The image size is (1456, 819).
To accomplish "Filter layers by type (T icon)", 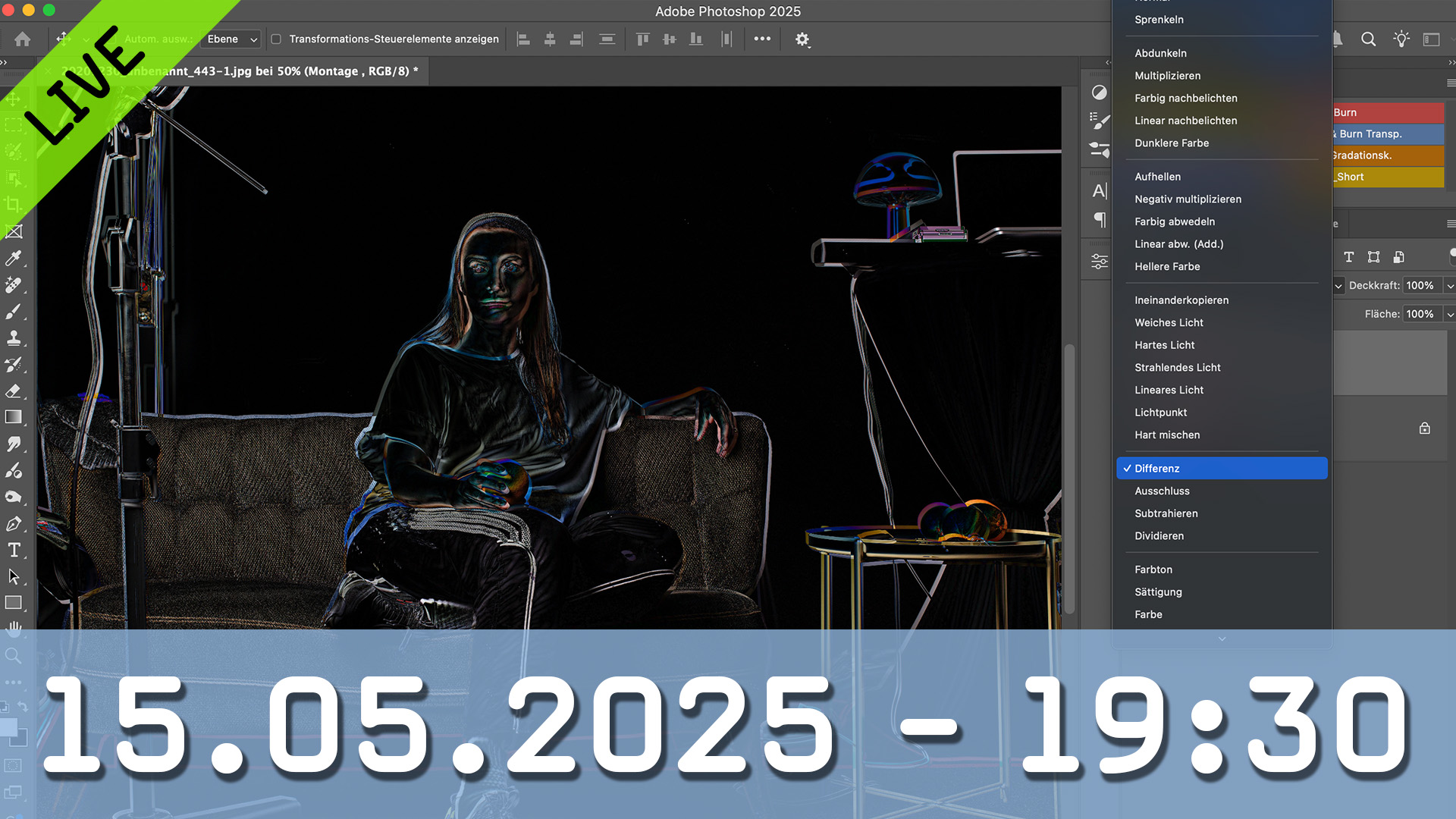I will 1348,257.
